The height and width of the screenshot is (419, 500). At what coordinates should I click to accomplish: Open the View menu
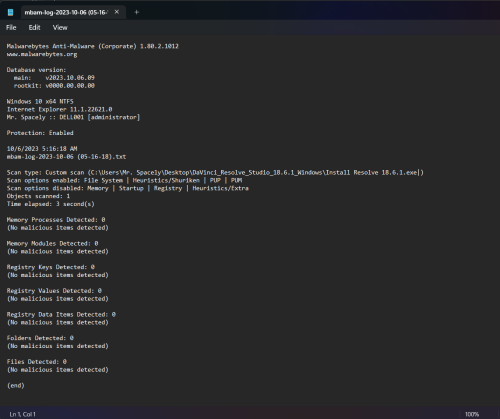tap(60, 28)
